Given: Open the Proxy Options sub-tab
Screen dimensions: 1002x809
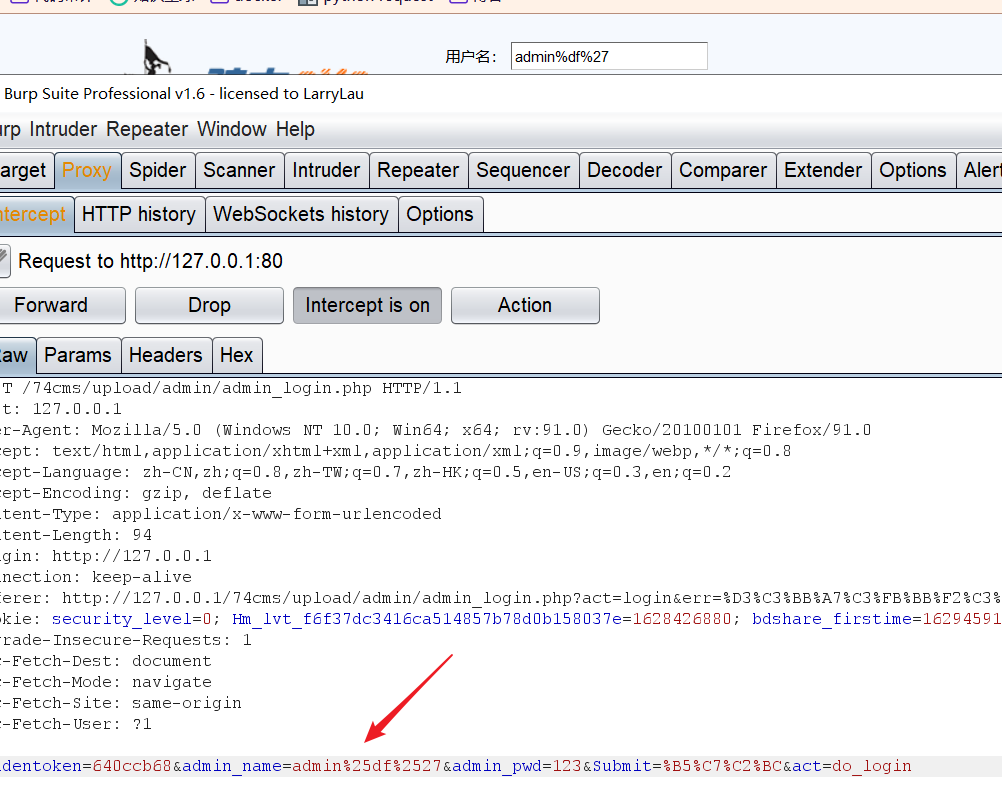Looking at the screenshot, I should [x=440, y=214].
